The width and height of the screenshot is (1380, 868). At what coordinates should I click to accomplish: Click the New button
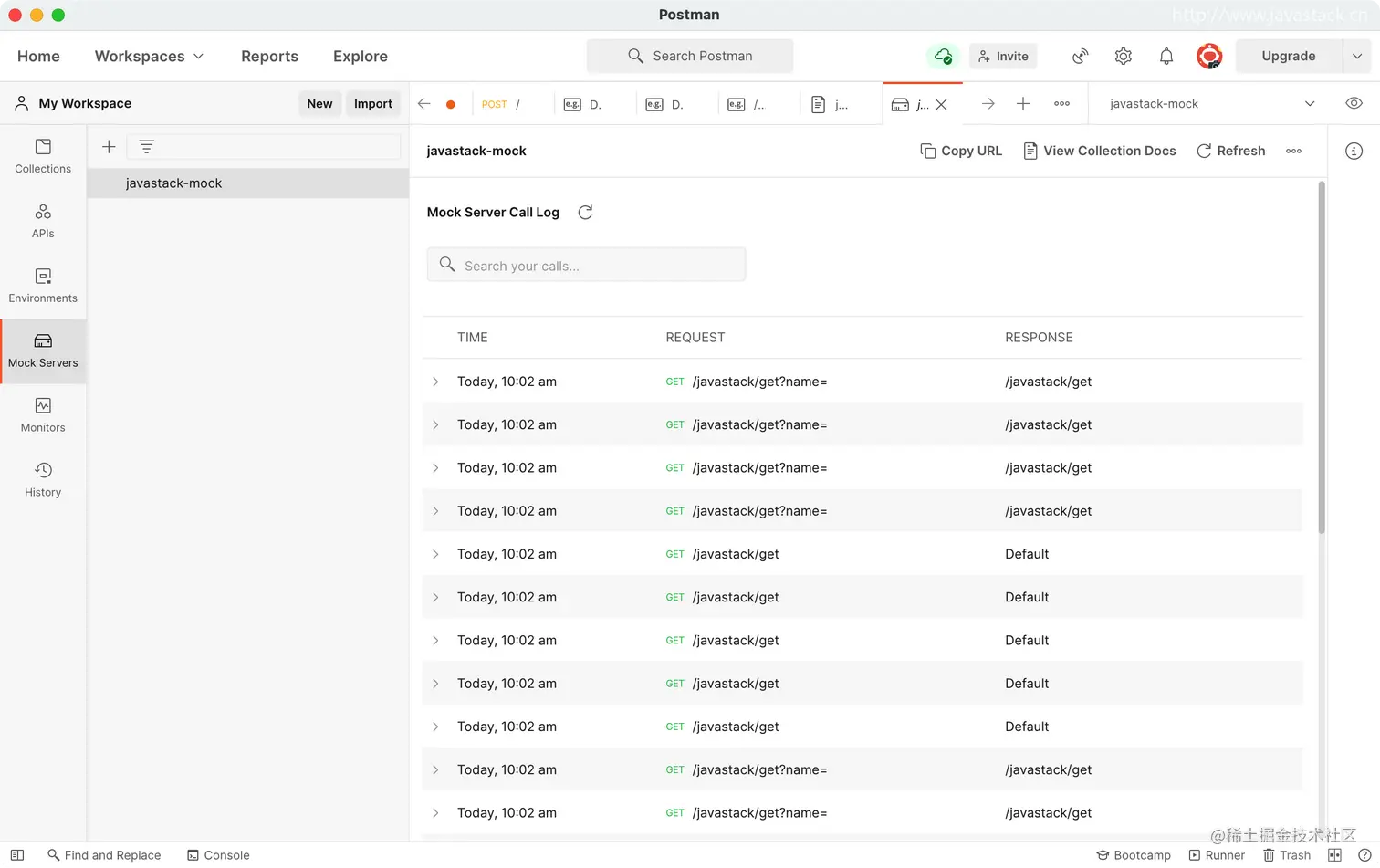coord(319,103)
